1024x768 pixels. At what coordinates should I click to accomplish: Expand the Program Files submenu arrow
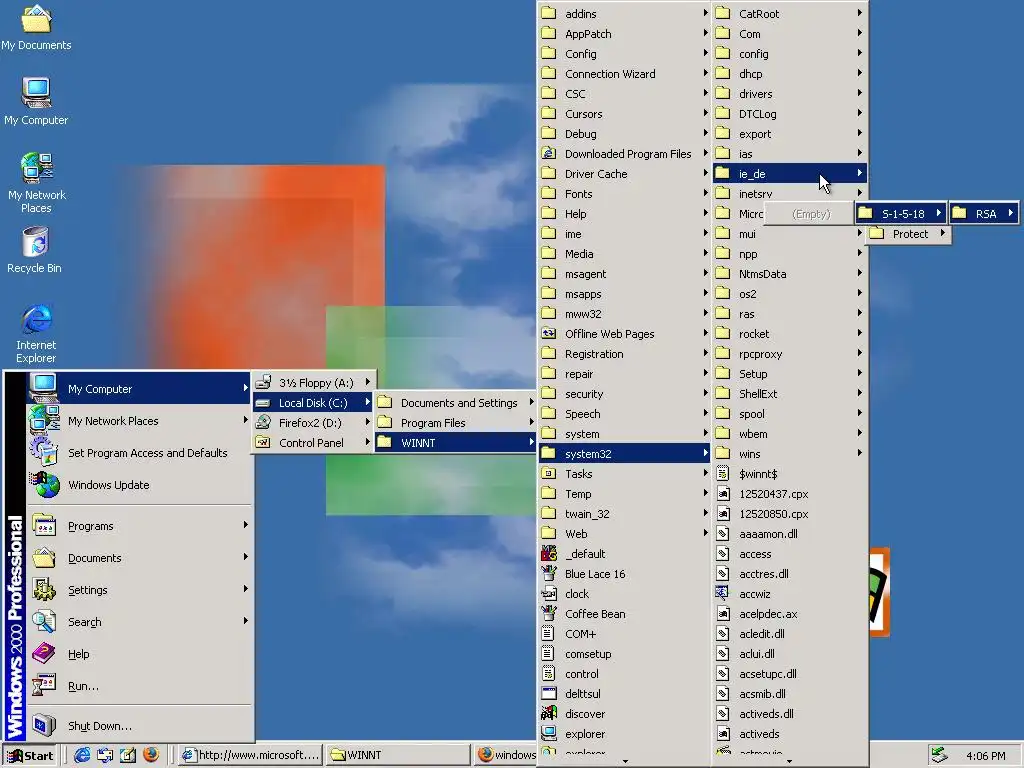click(x=532, y=422)
